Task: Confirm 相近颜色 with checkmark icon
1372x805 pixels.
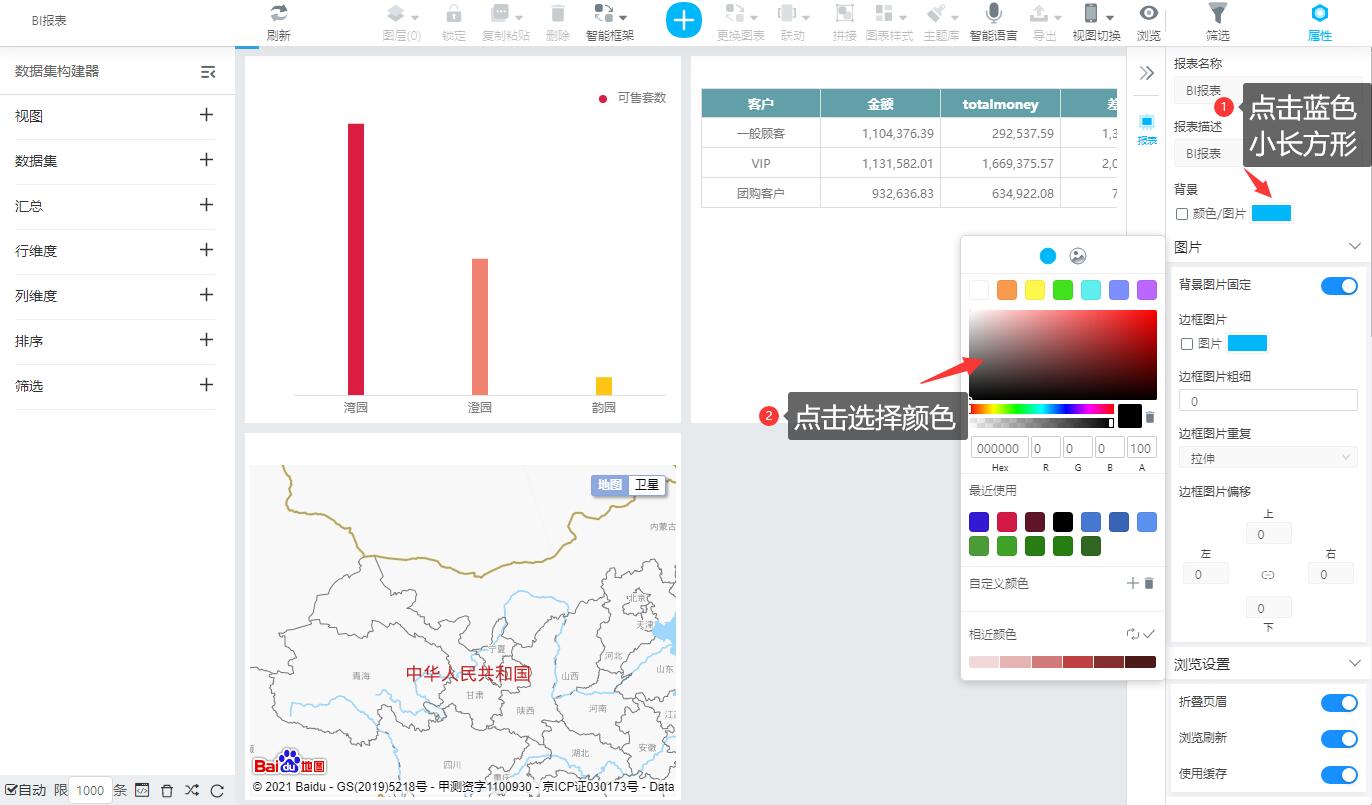Action: [x=1149, y=634]
